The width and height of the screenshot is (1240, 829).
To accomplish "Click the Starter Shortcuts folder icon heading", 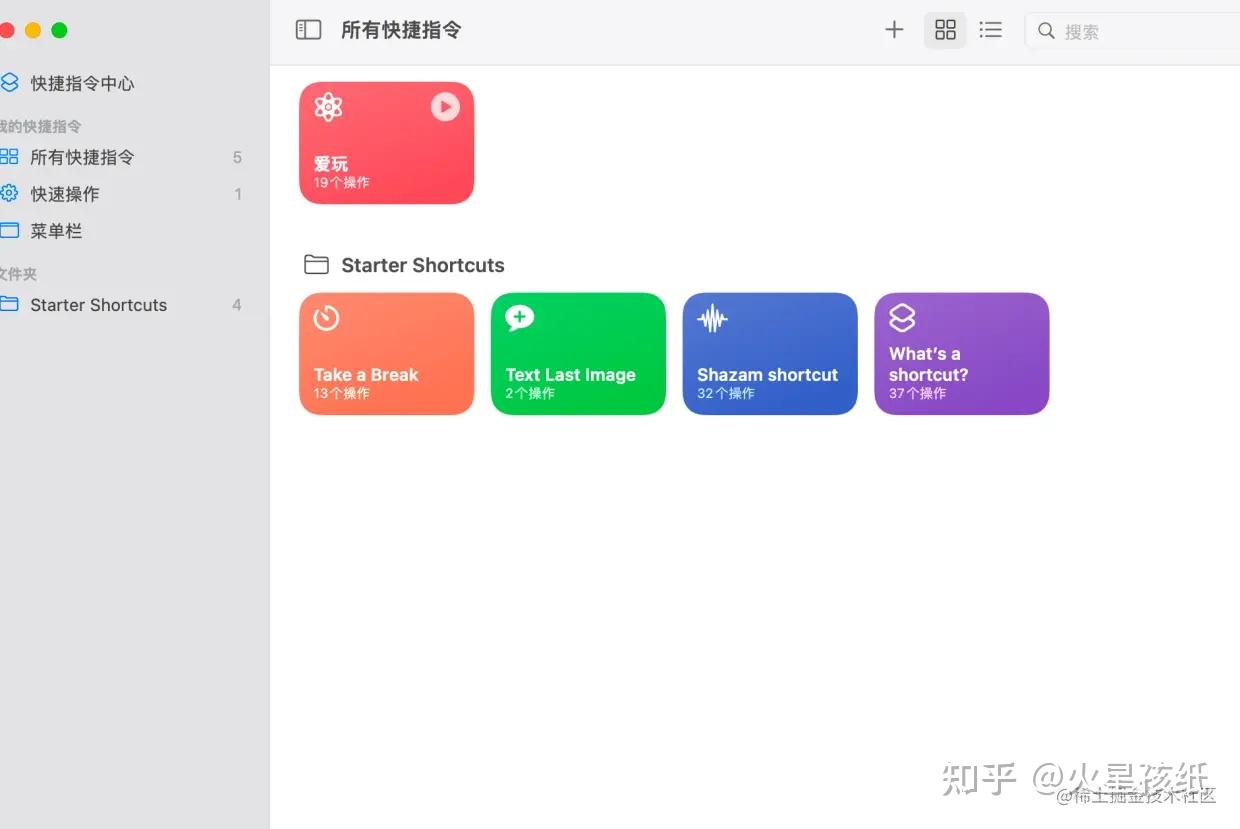I will tap(316, 264).
